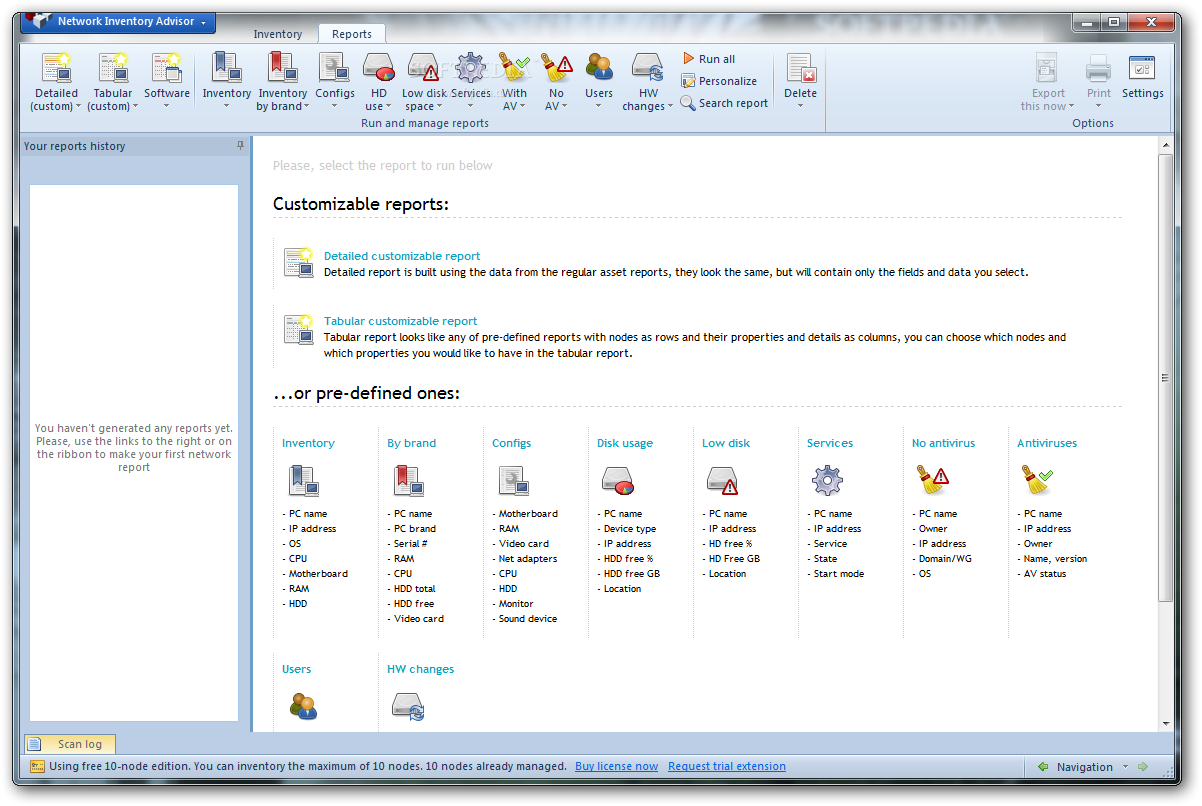Click the No AV broom warning icon
This screenshot has width=1202, height=806.
556,68
